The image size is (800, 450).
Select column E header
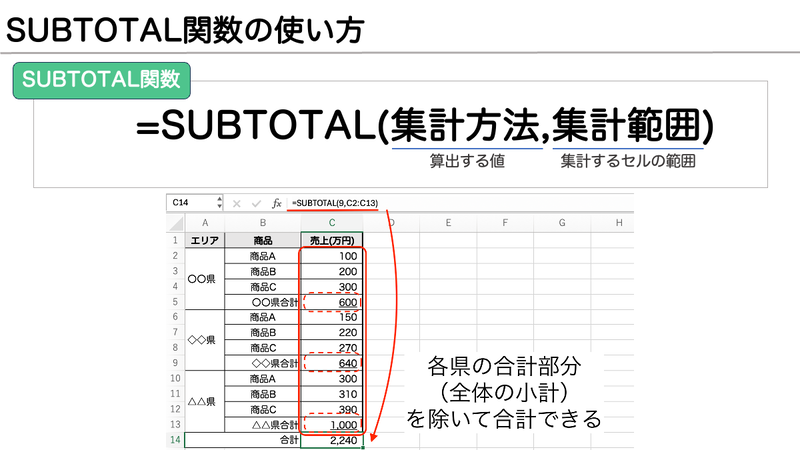coord(448,223)
